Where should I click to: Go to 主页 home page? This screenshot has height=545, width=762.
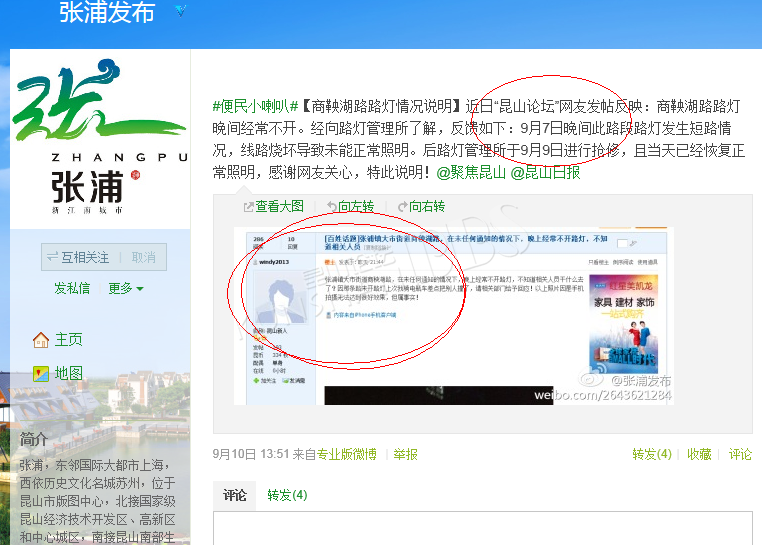click(x=69, y=339)
